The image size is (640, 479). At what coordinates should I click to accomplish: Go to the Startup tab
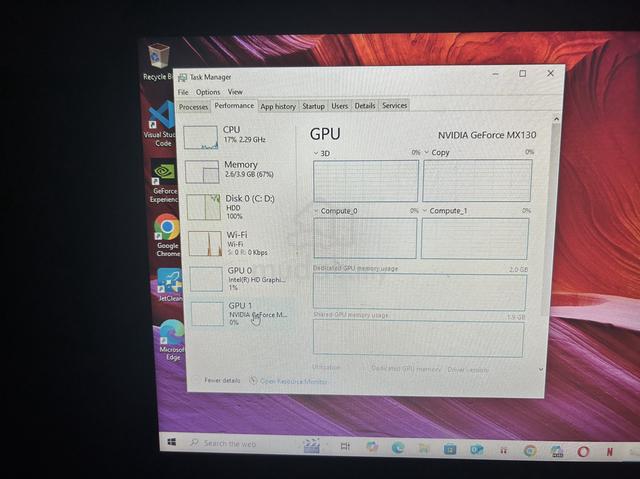coord(313,106)
